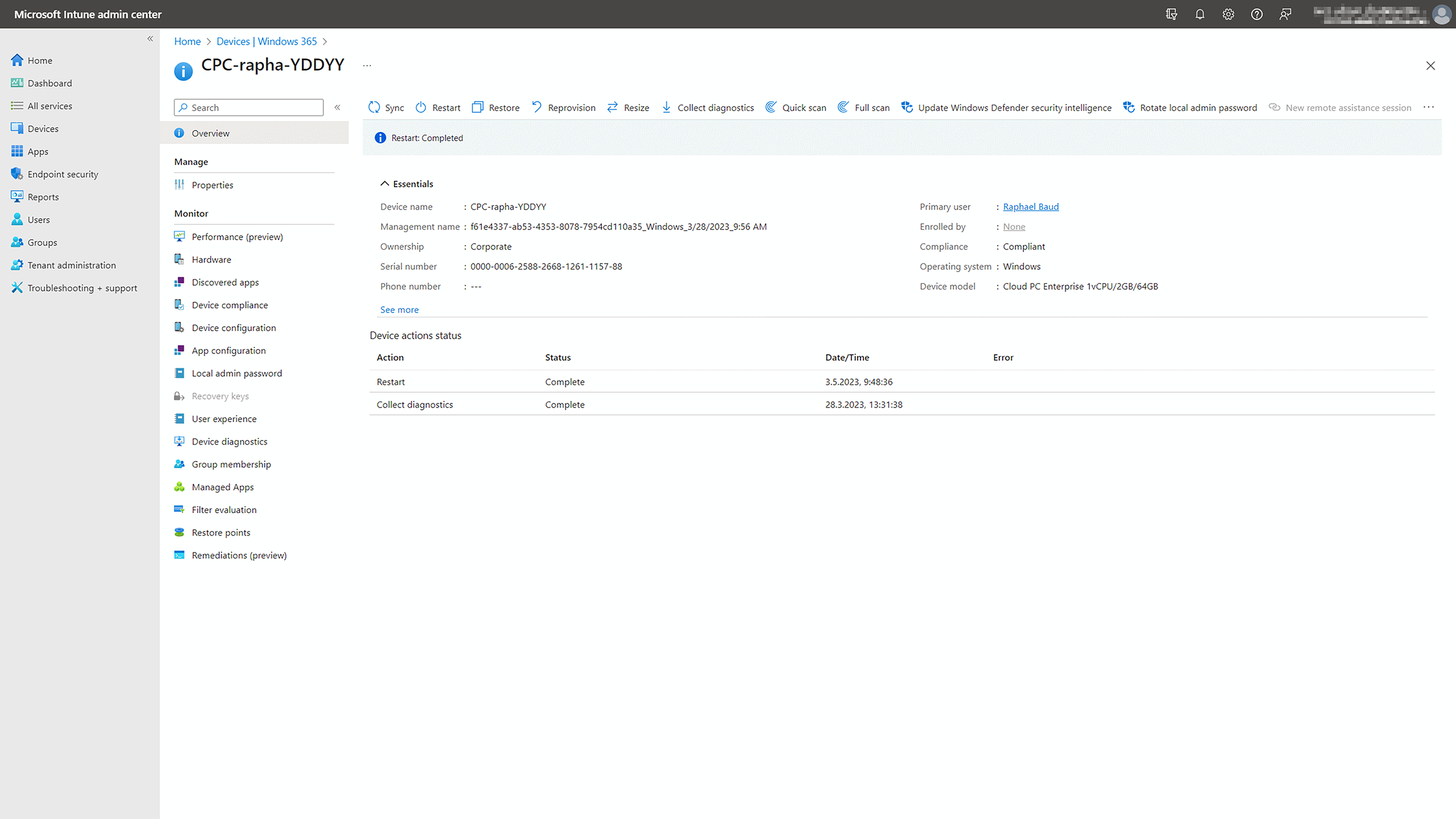Click See more link
The width and height of the screenshot is (1456, 819).
tap(399, 309)
